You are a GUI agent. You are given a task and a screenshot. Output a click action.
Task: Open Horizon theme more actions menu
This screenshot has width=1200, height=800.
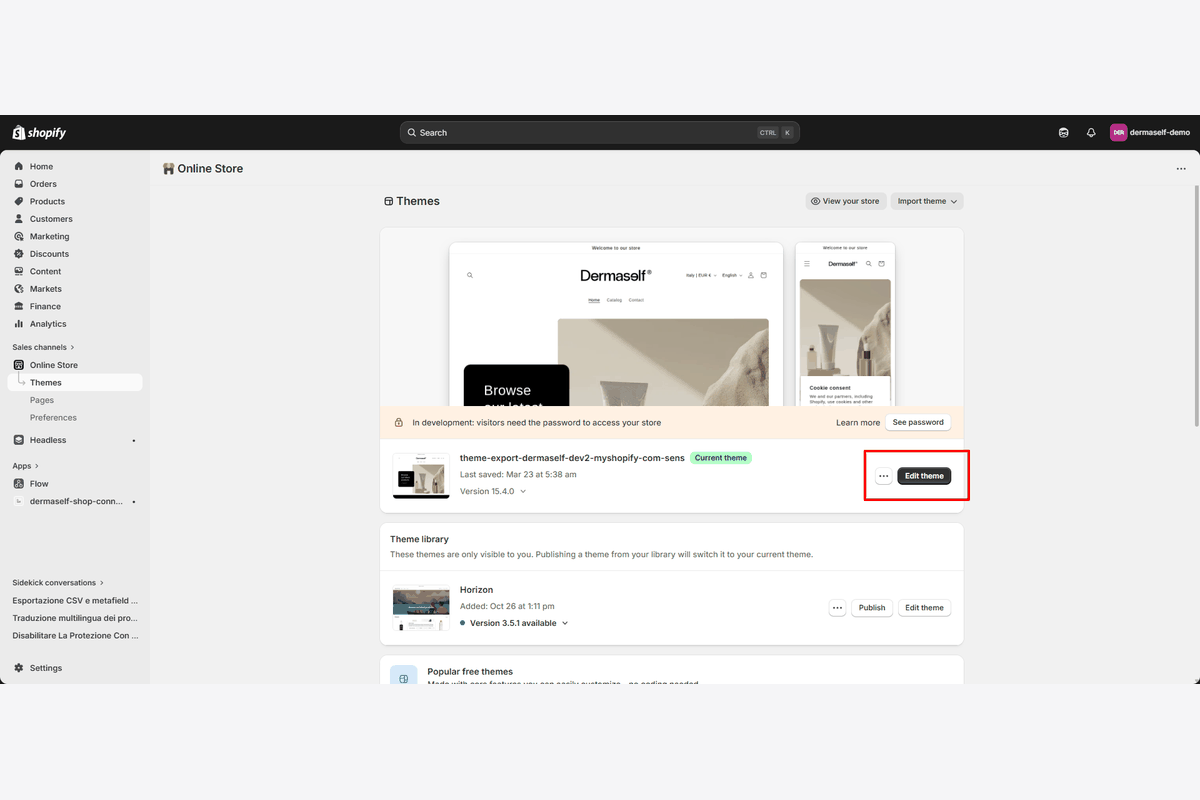(x=838, y=608)
